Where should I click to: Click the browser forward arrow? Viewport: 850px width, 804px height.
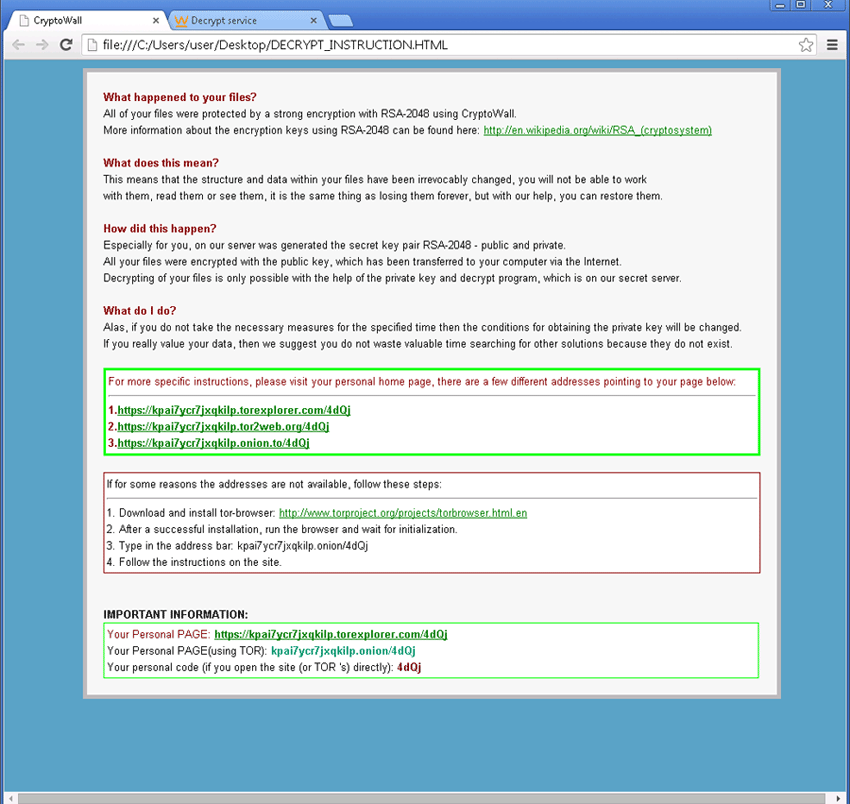(42, 45)
